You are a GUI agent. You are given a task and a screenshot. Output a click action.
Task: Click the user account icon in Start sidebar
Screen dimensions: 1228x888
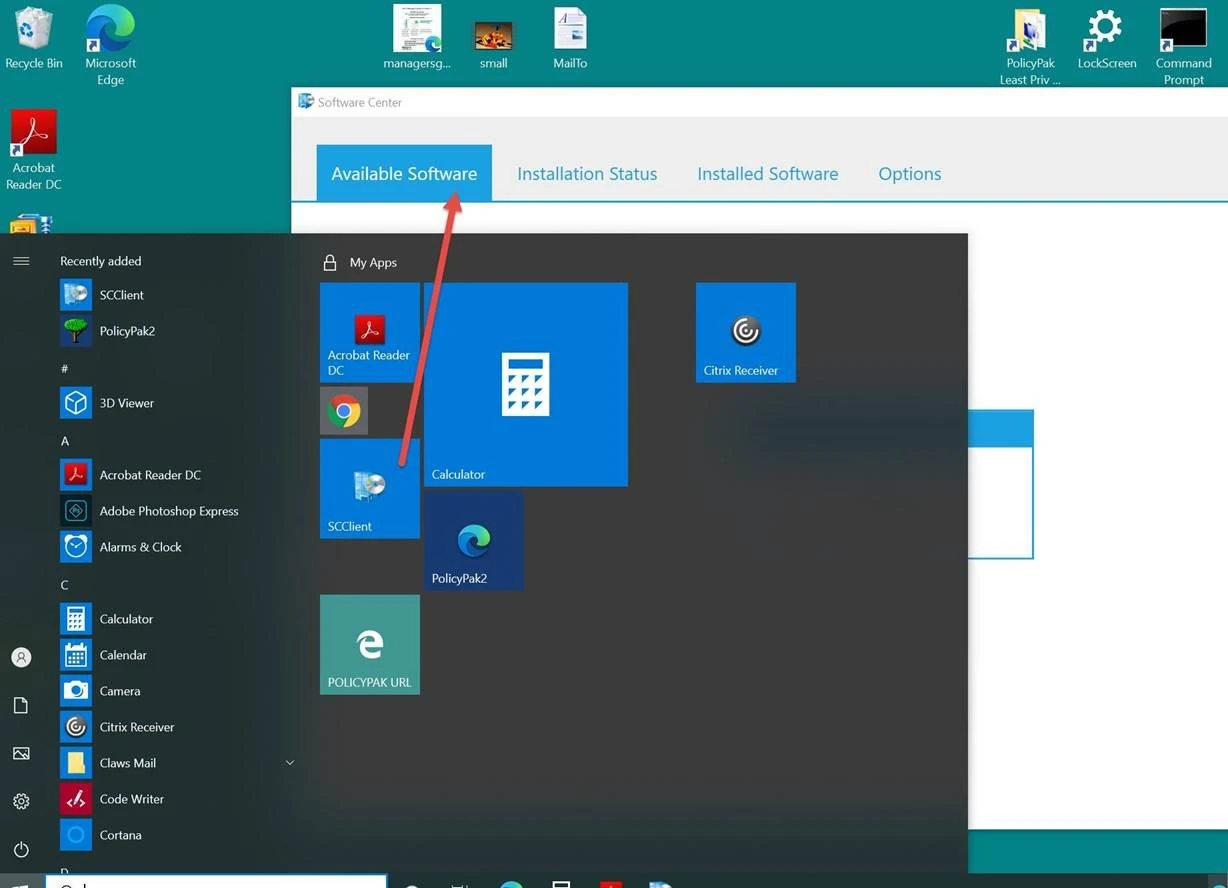[21, 657]
